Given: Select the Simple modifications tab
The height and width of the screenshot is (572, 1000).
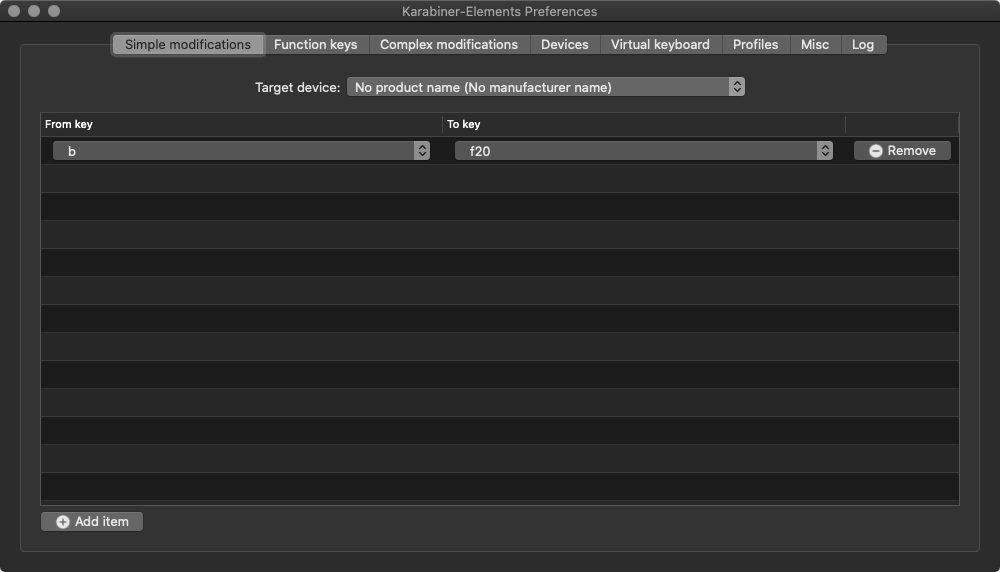Looking at the screenshot, I should [x=188, y=45].
